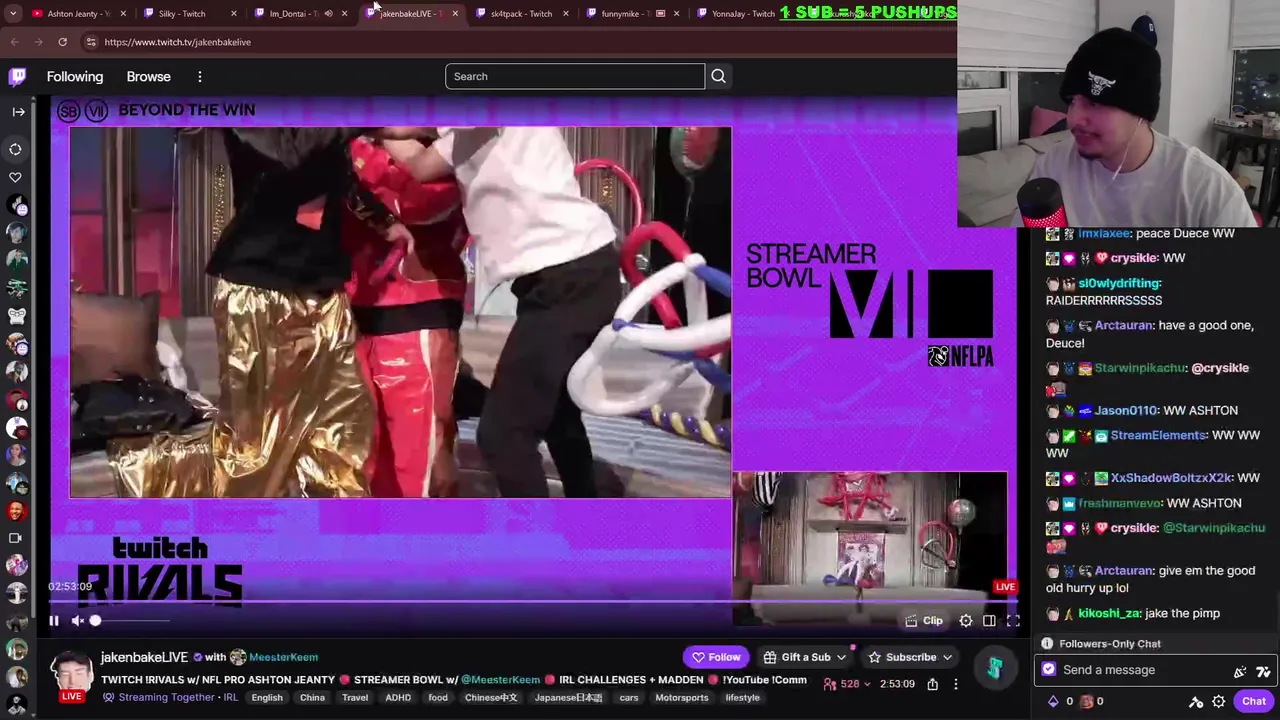
Task: Click the Following nav link
Action: pyautogui.click(x=75, y=77)
